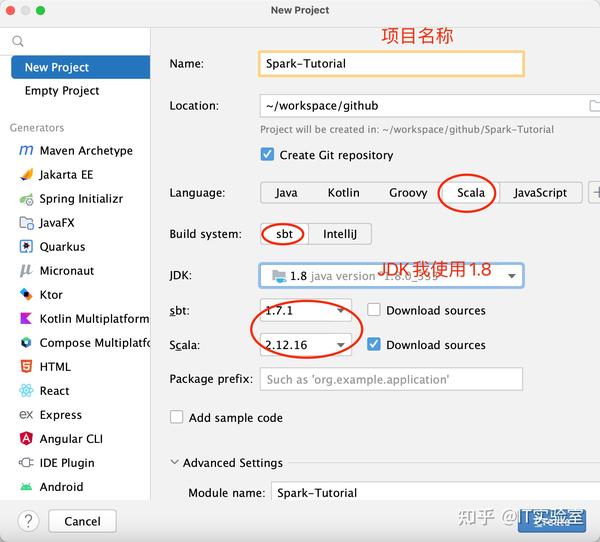Viewport: 600px width, 542px height.
Task: Click the Kotlin Multiplatform icon
Action: 26,318
